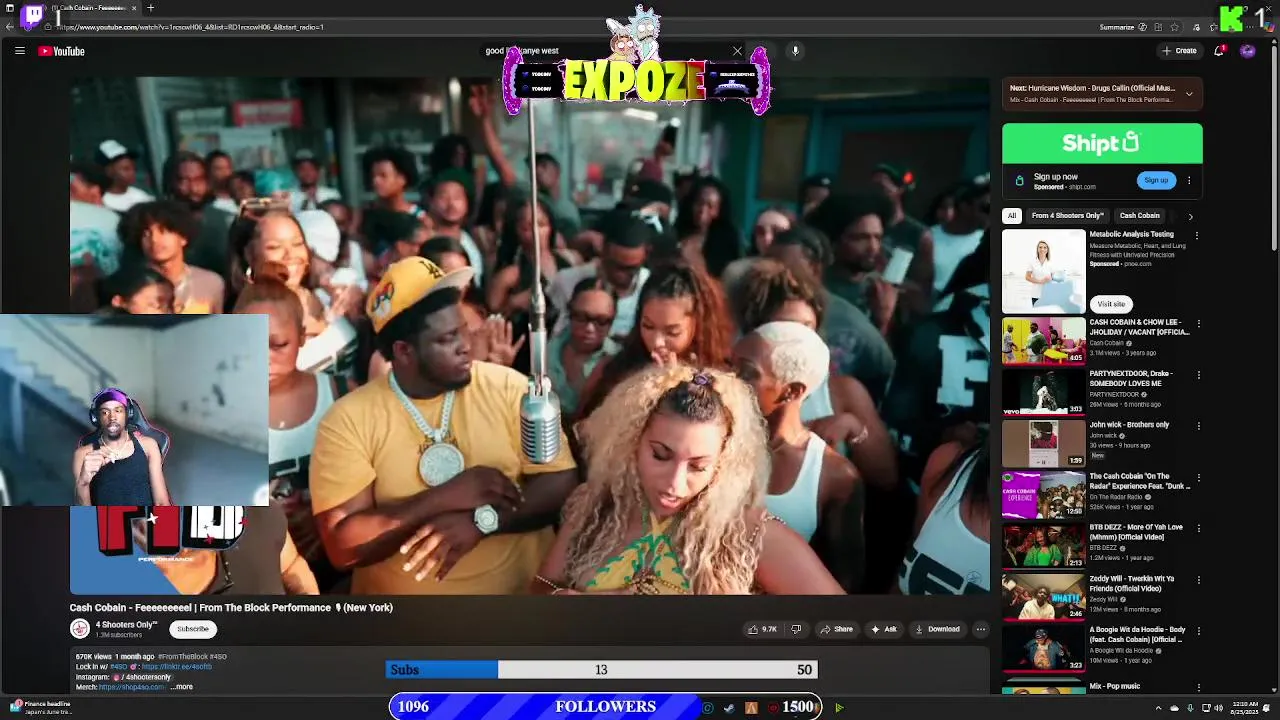Click the Summarize button in address bar
The height and width of the screenshot is (720, 1280).
tap(1117, 27)
